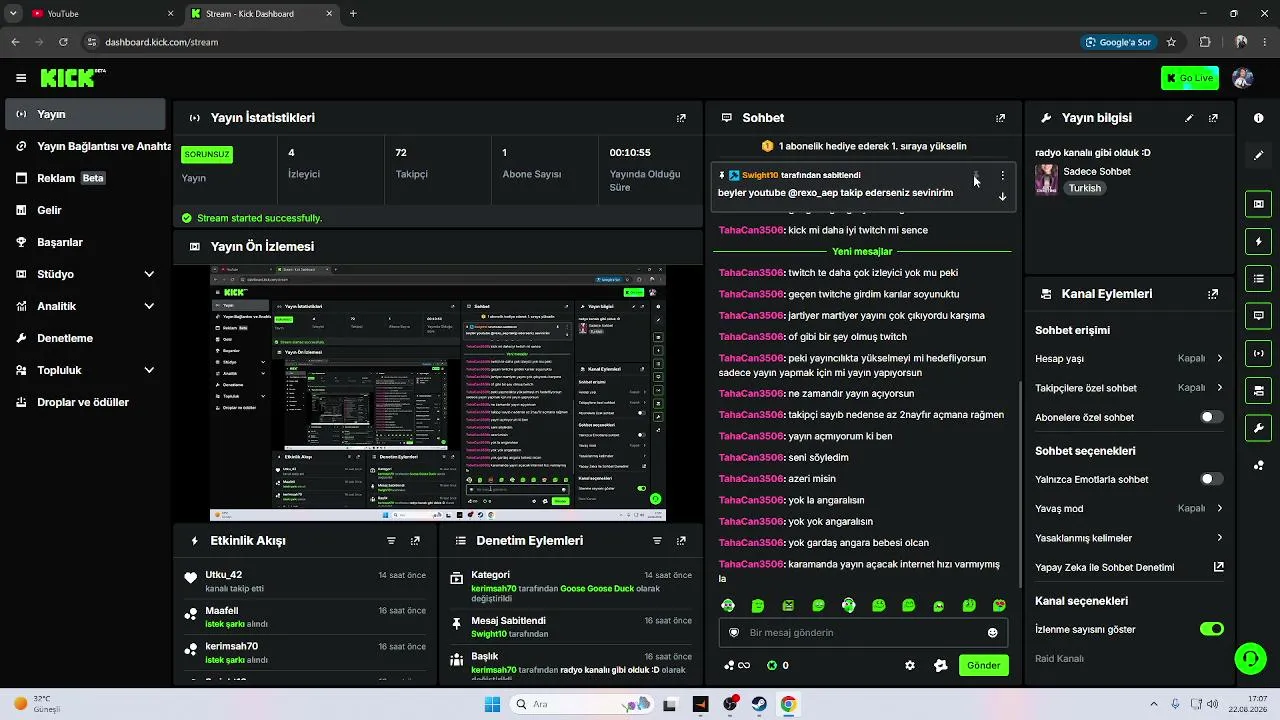Click the Windows Start button
The height and width of the screenshot is (720, 1280).
[x=492, y=704]
